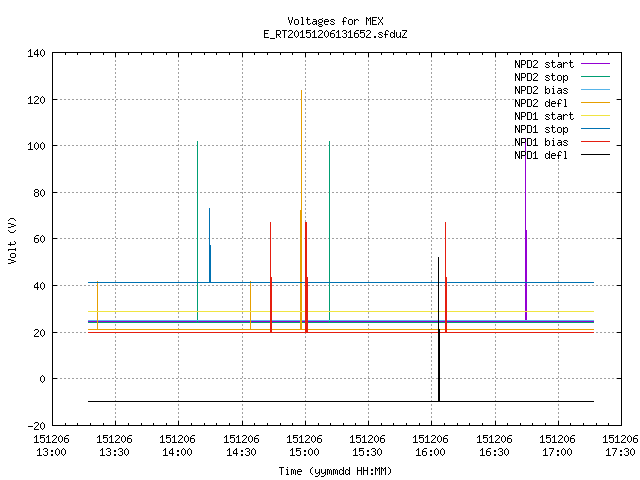Click the red spike between 14:30 and 15:00

(x=271, y=278)
